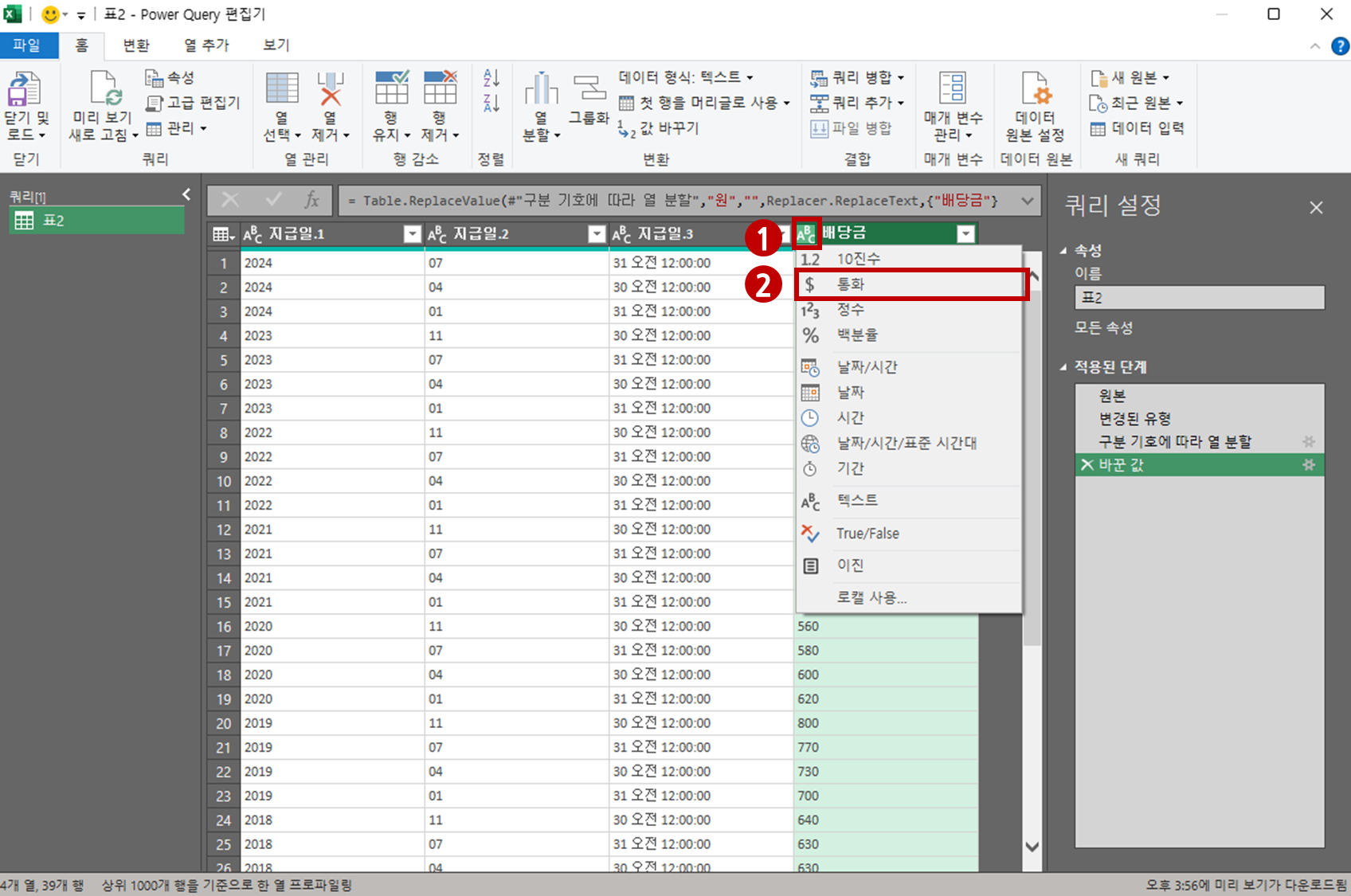1351x896 pixels.
Task: Open settings gear for 구분 기호에 따라 열 분할 step
Action: [x=1308, y=441]
